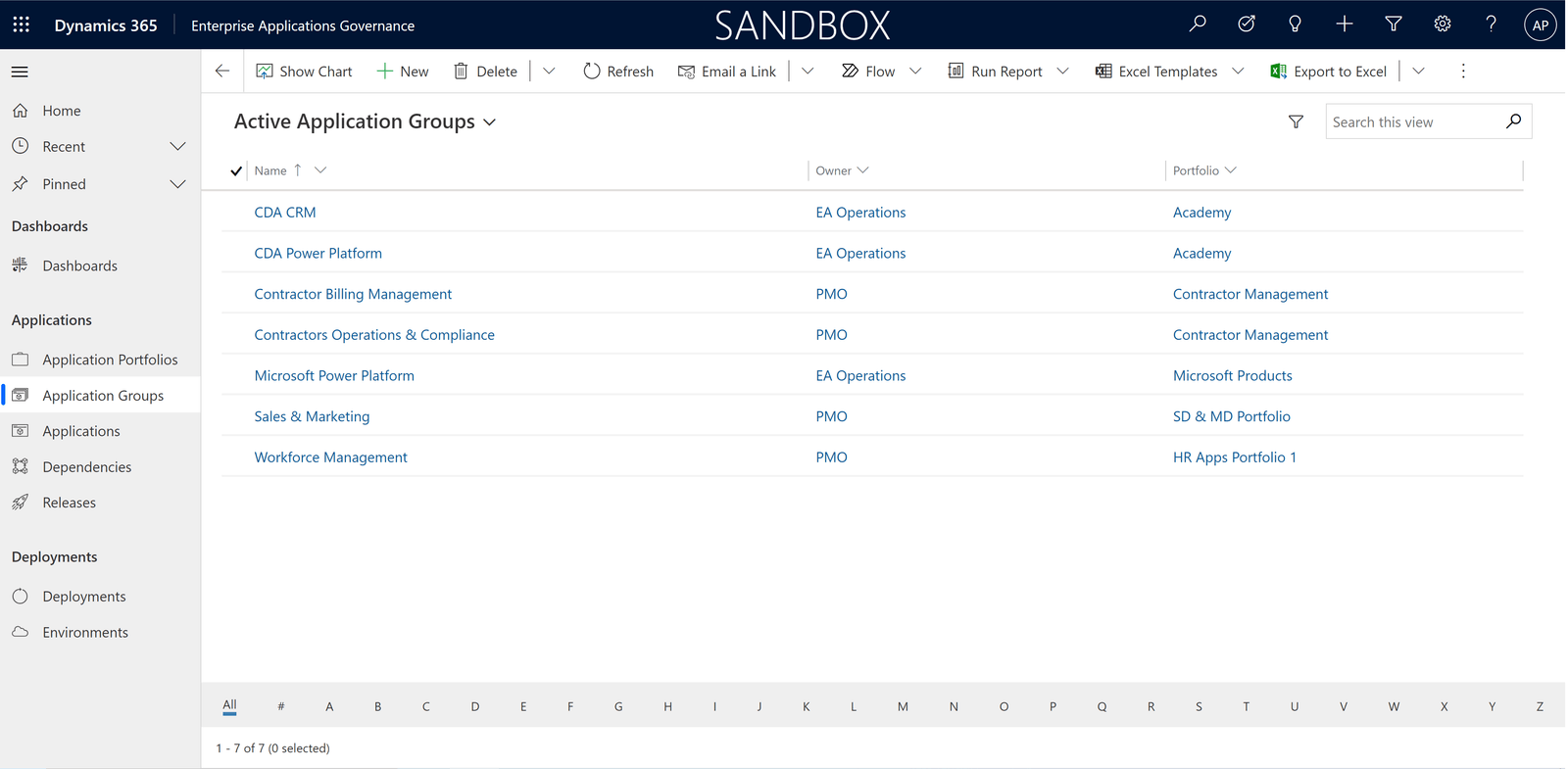Expand the Delete options dropdown arrow
Image resolution: width=1568 pixels, height=769 pixels.
(x=549, y=72)
